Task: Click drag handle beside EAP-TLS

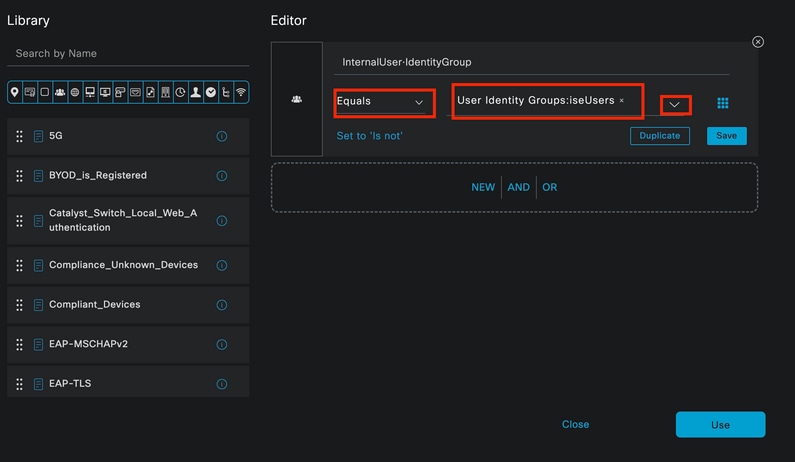Action: (19, 384)
